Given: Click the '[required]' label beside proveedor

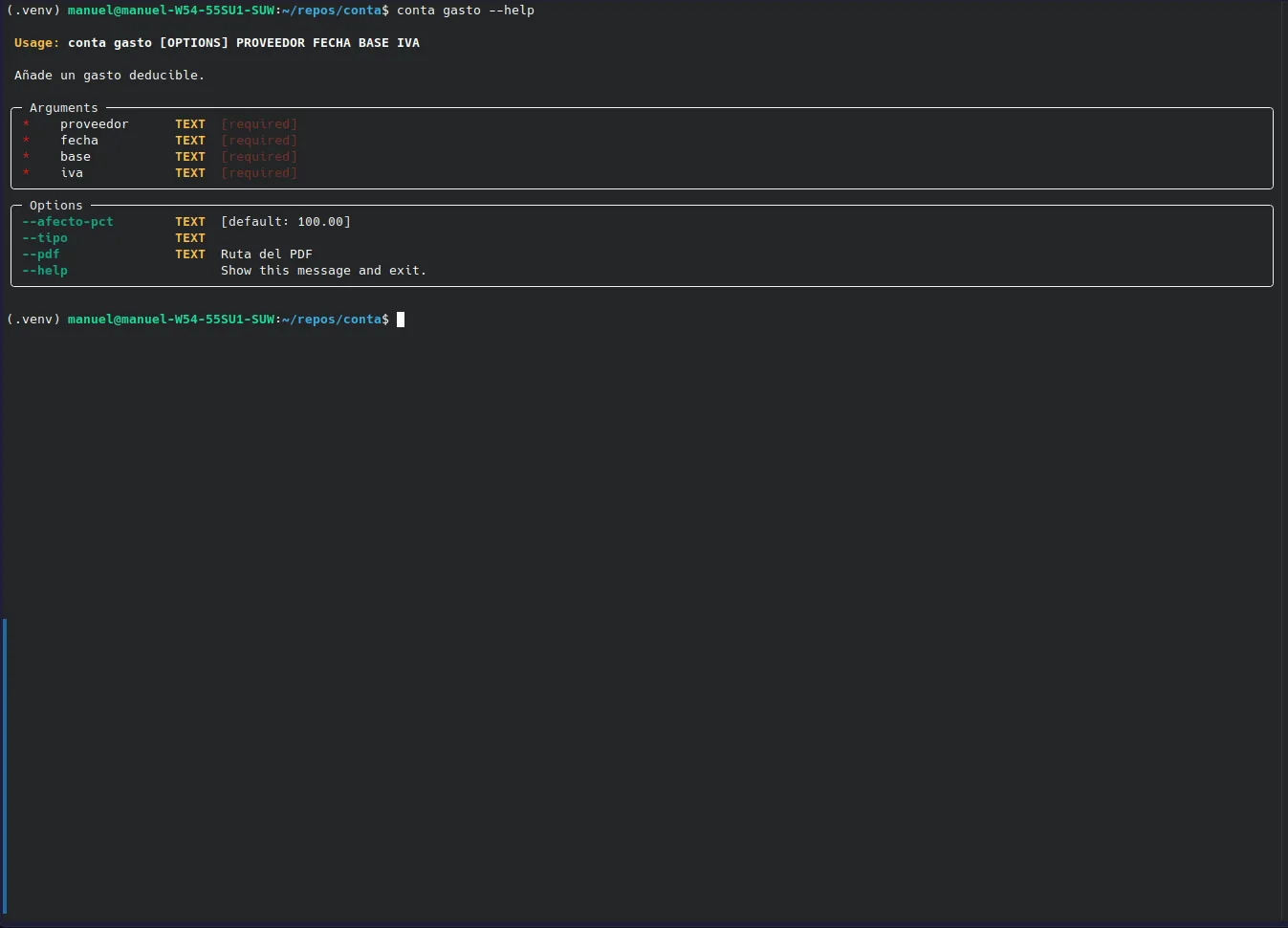Looking at the screenshot, I should [x=259, y=123].
